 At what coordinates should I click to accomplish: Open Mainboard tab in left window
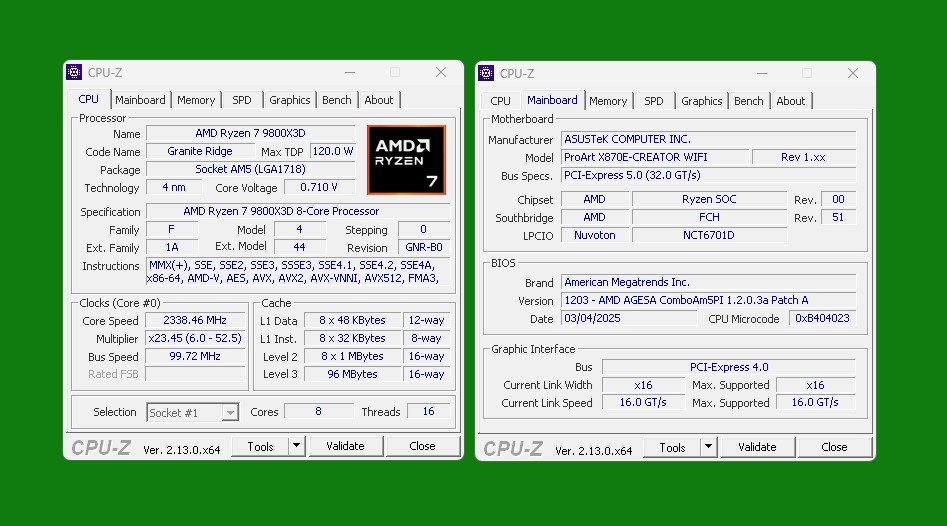pos(140,100)
